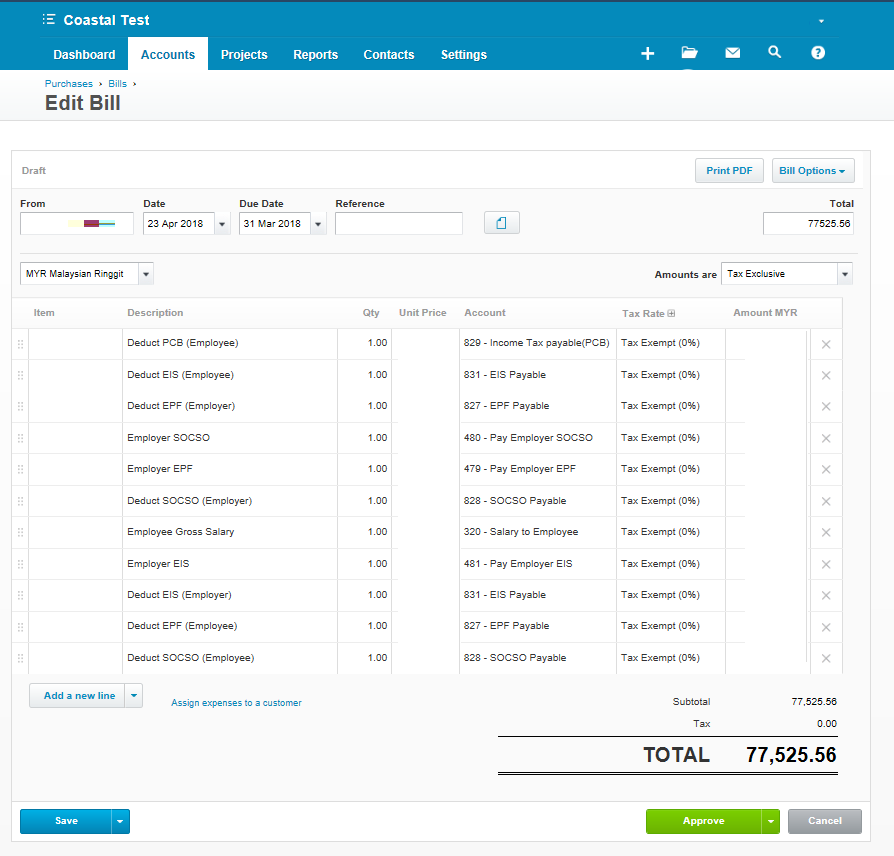The width and height of the screenshot is (894, 856).
Task: Click account cell 481 - Pay Employer EIS
Action: point(538,564)
